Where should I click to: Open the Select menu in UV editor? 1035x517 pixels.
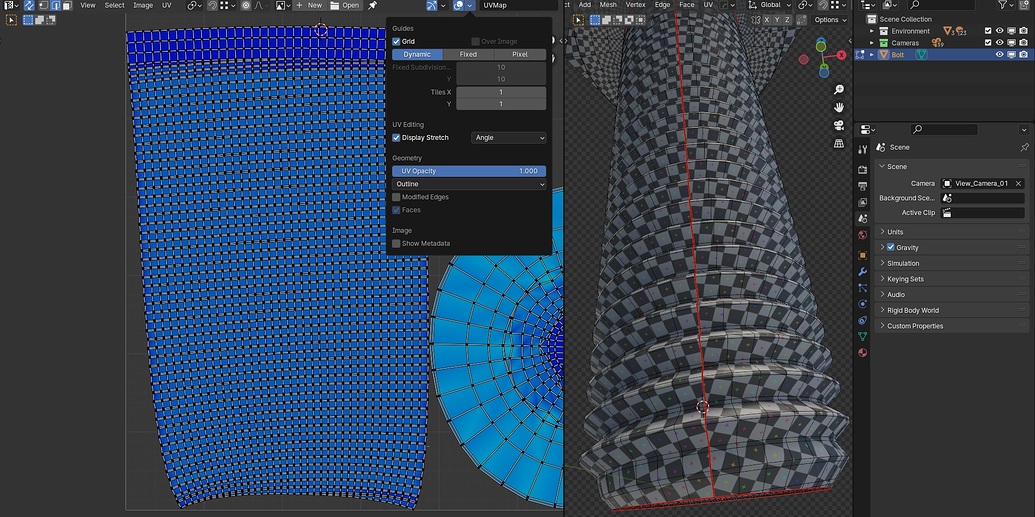click(114, 5)
